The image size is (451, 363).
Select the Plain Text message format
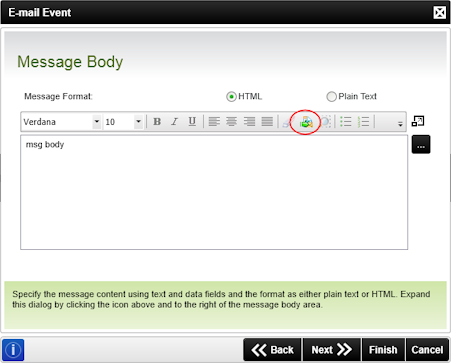pos(331,97)
